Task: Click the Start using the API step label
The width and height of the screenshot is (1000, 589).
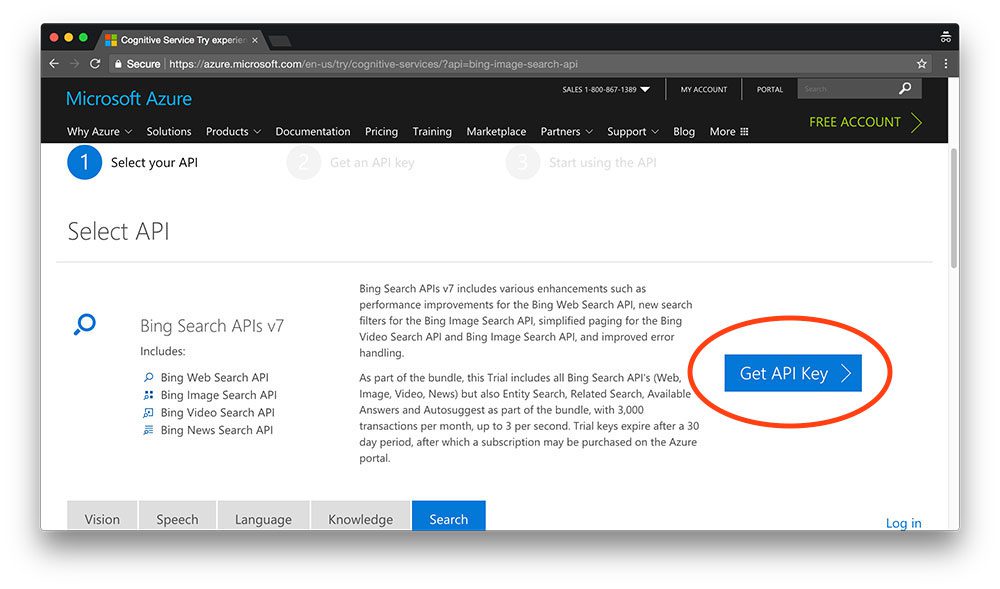Action: [x=602, y=163]
